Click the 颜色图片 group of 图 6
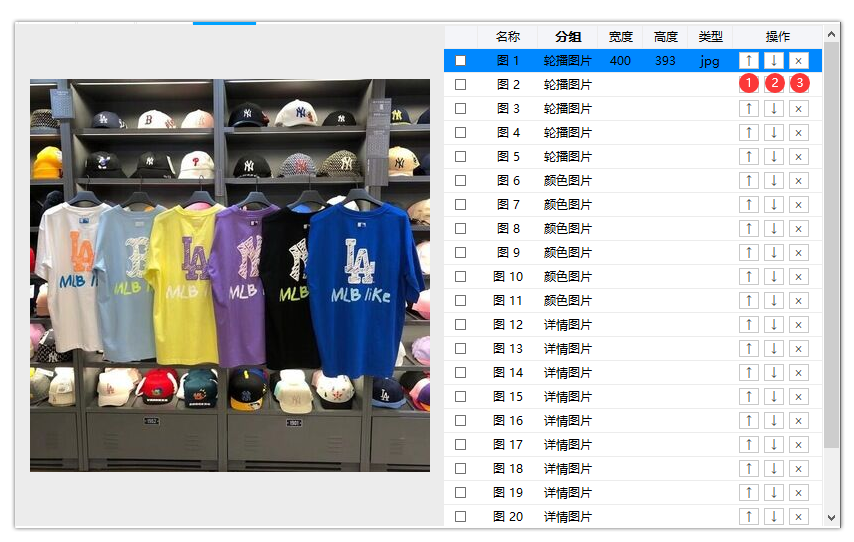The image size is (854, 542). click(568, 180)
